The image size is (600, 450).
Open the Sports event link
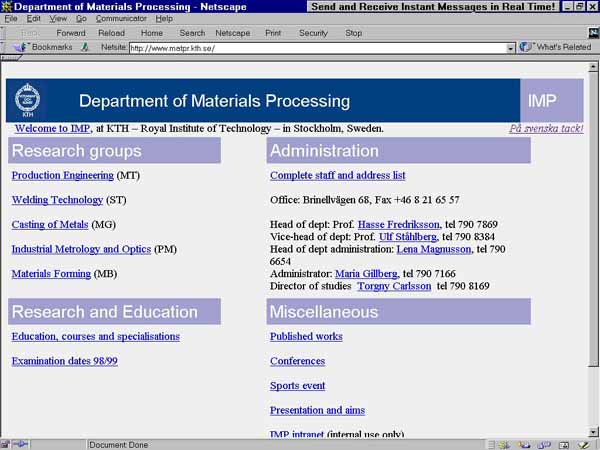(x=297, y=385)
